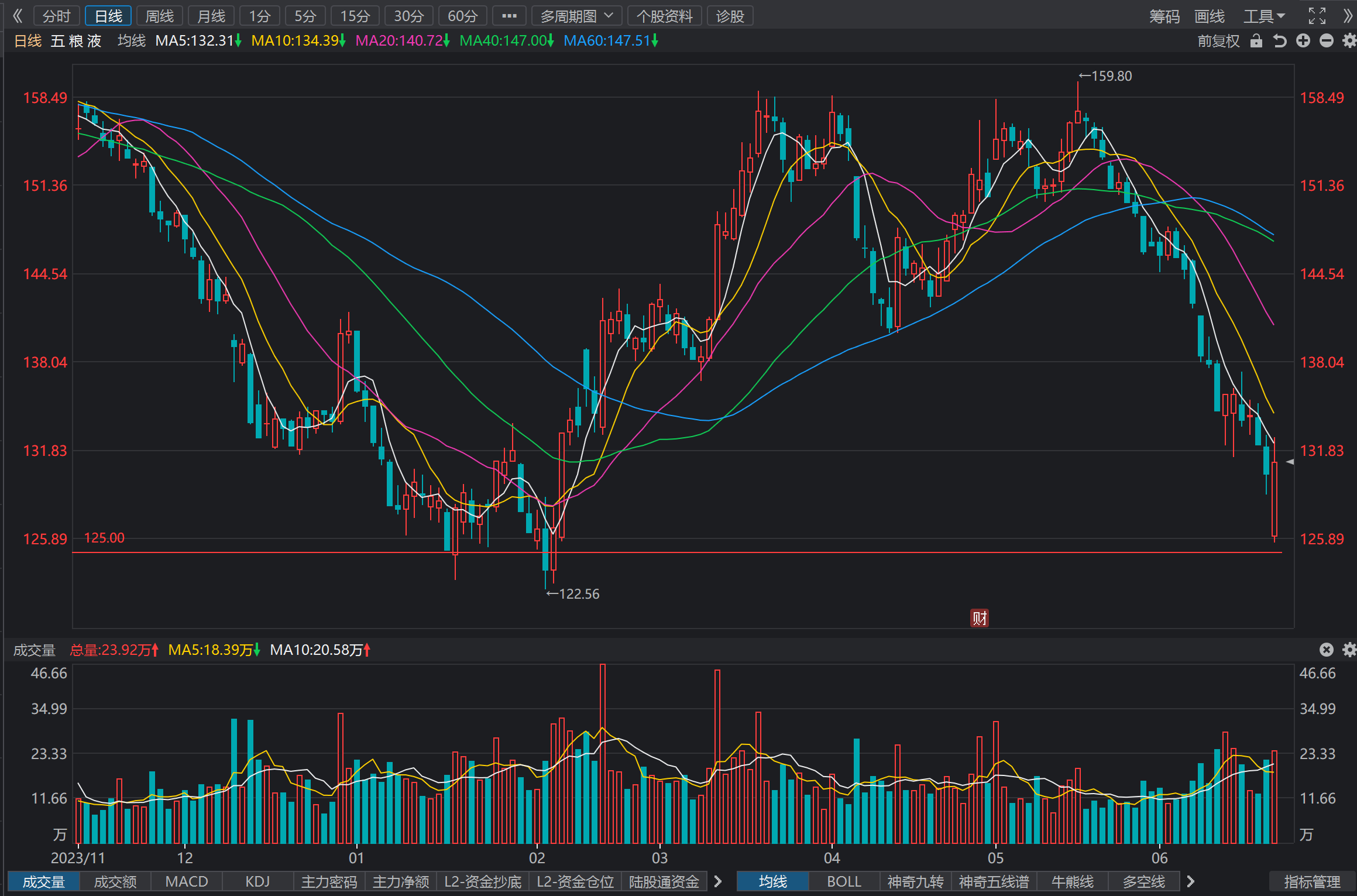Click the 财 financial event marker

point(980,618)
